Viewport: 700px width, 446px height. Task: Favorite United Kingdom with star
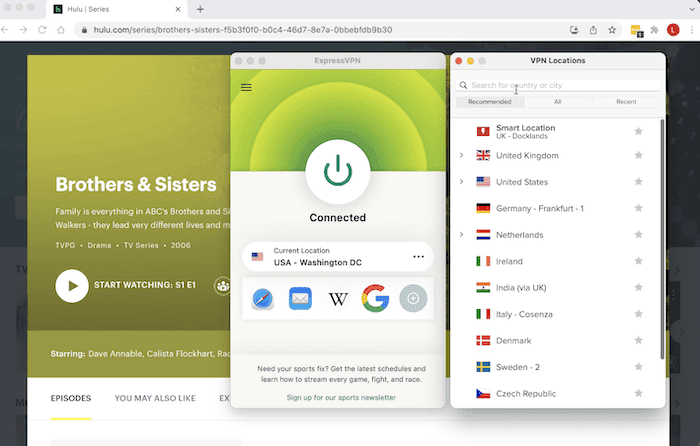pyautogui.click(x=638, y=155)
